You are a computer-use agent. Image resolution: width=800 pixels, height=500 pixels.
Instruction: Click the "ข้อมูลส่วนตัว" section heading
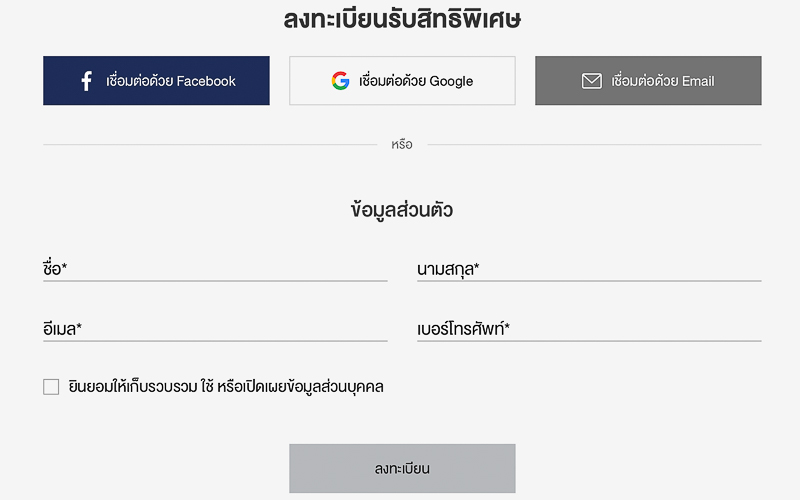pos(401,210)
